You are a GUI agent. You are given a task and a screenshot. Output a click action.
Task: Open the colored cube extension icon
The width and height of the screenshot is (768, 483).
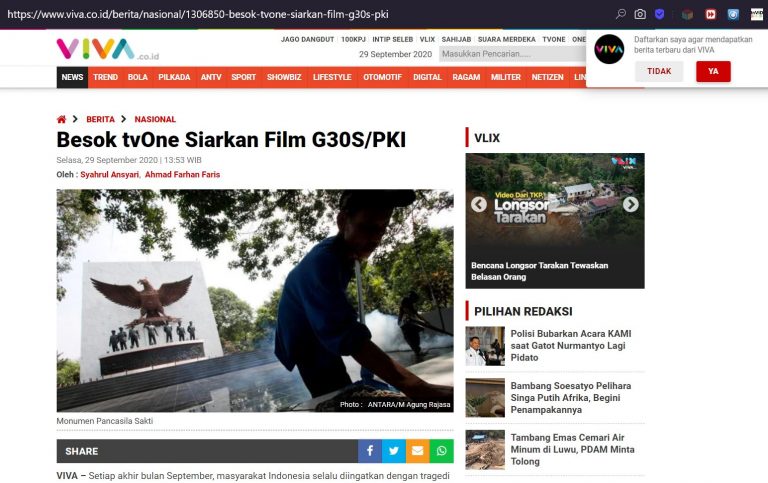click(x=687, y=14)
